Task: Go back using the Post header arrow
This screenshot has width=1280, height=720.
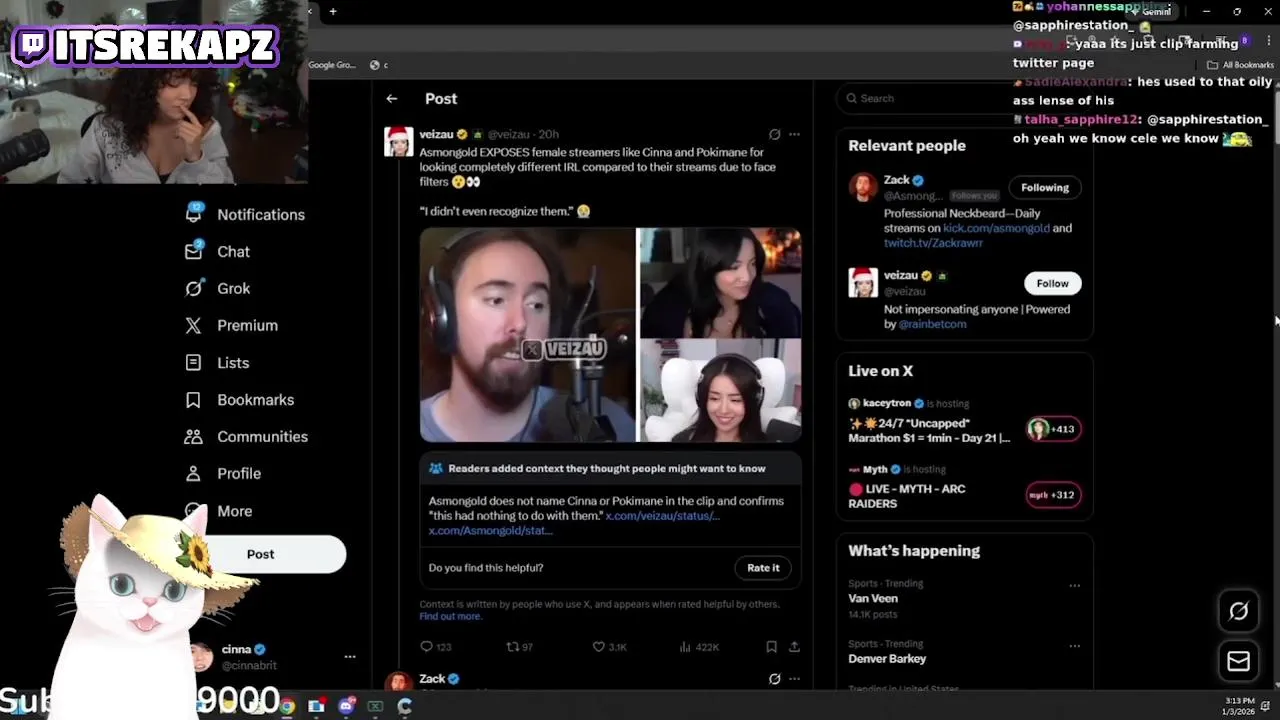Action: click(x=392, y=99)
